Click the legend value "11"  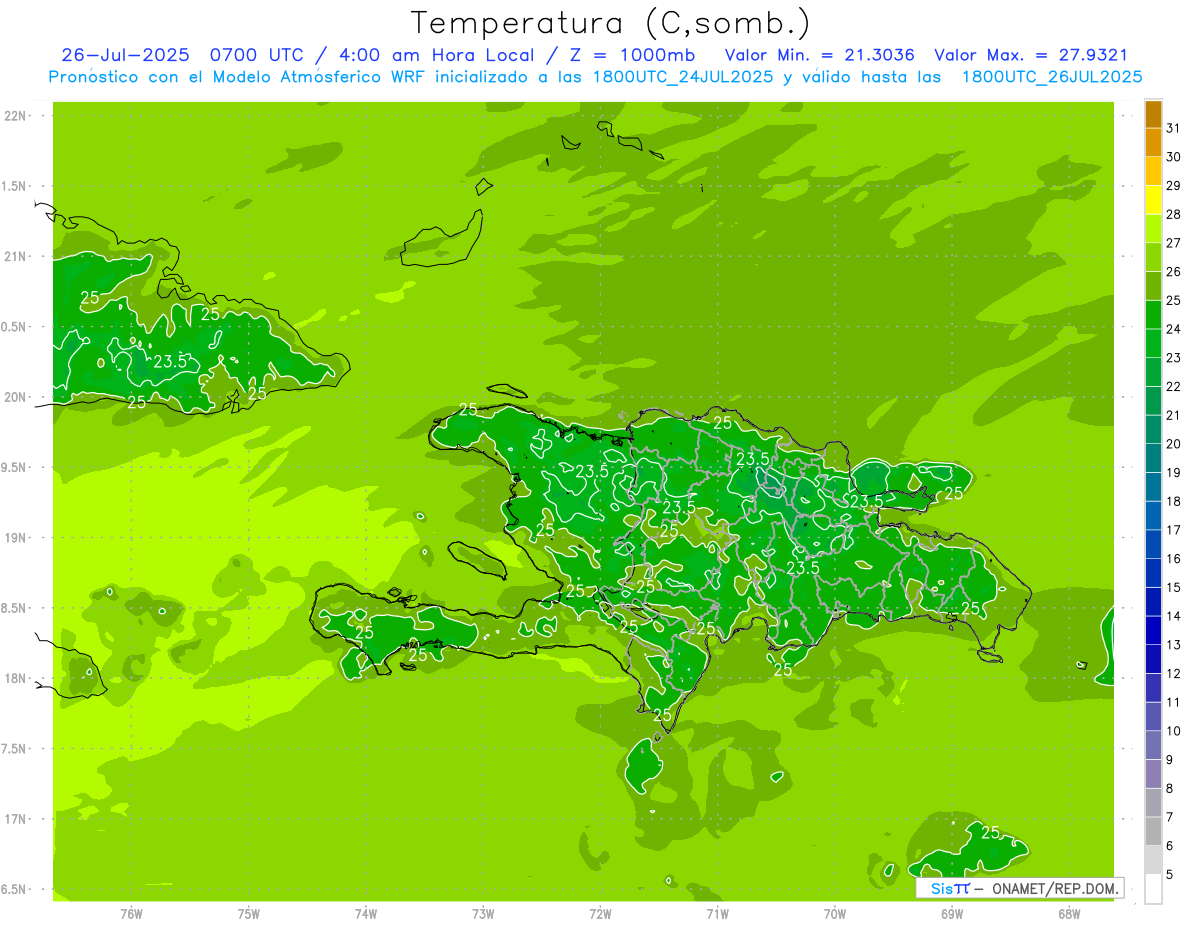1174,702
